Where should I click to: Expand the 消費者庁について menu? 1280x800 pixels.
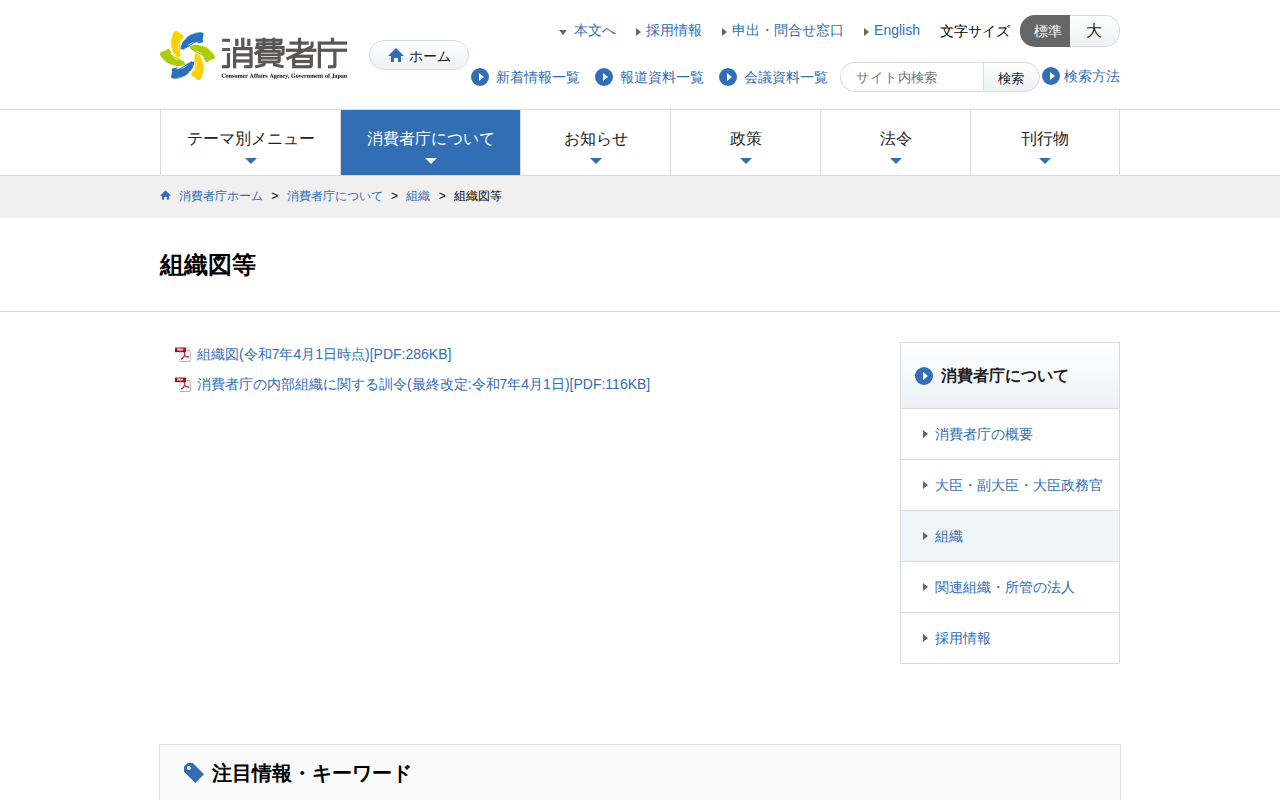tap(431, 143)
